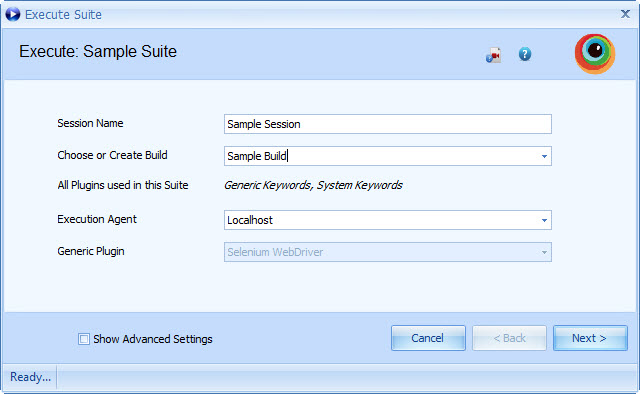Click the Show Advanced Settings label text
Viewport: 640px width, 394px height.
(153, 339)
